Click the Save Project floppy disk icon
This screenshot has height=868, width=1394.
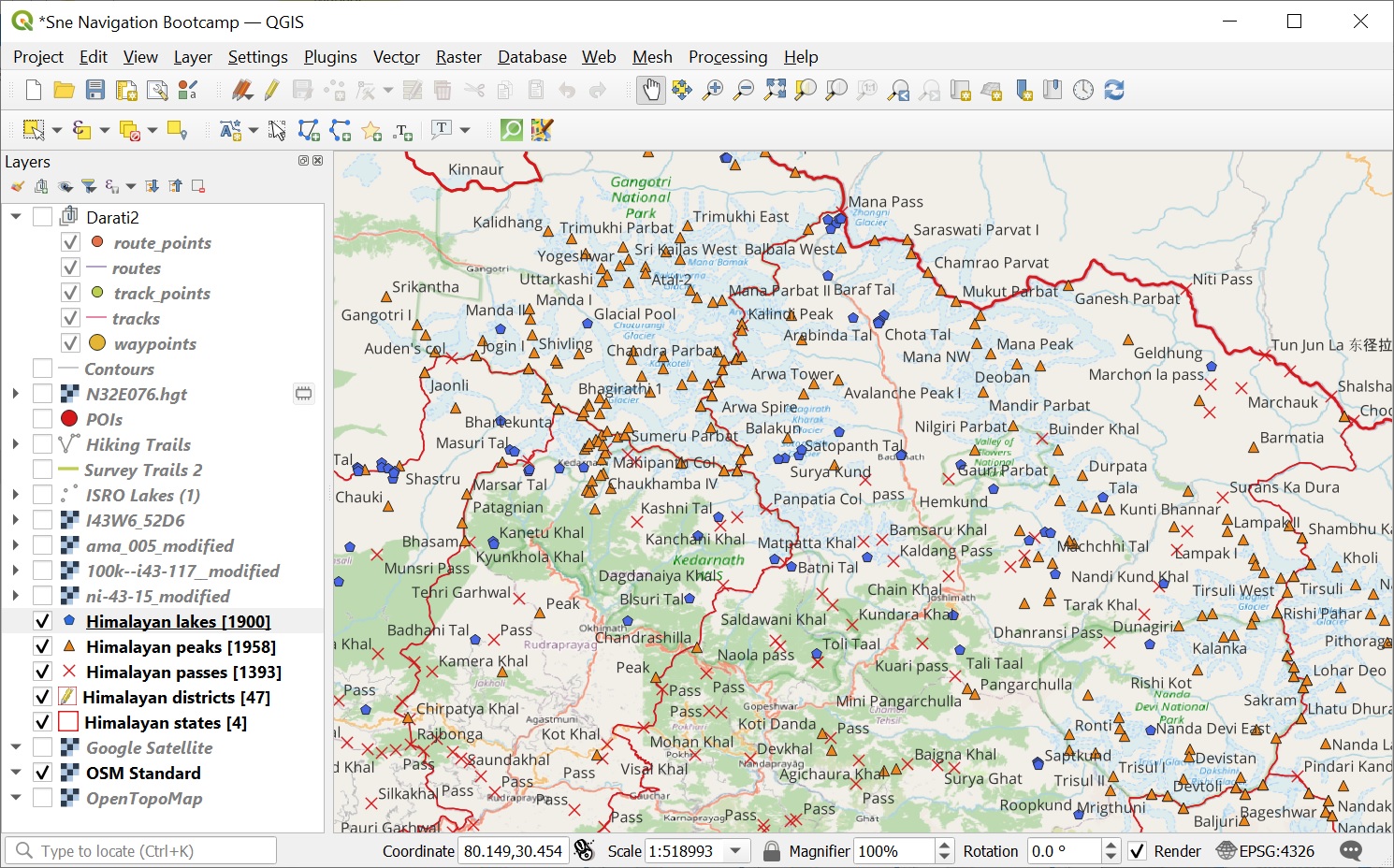click(95, 90)
